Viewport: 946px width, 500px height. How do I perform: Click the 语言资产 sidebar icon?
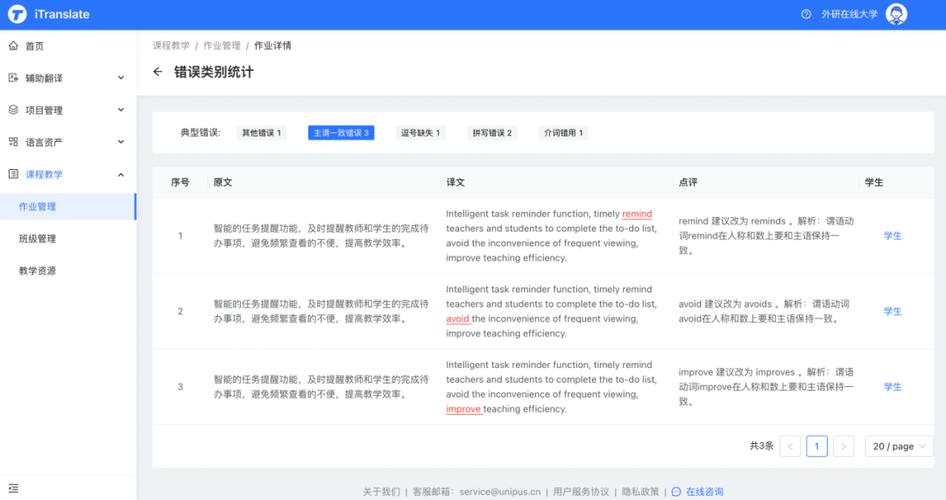[x=13, y=142]
